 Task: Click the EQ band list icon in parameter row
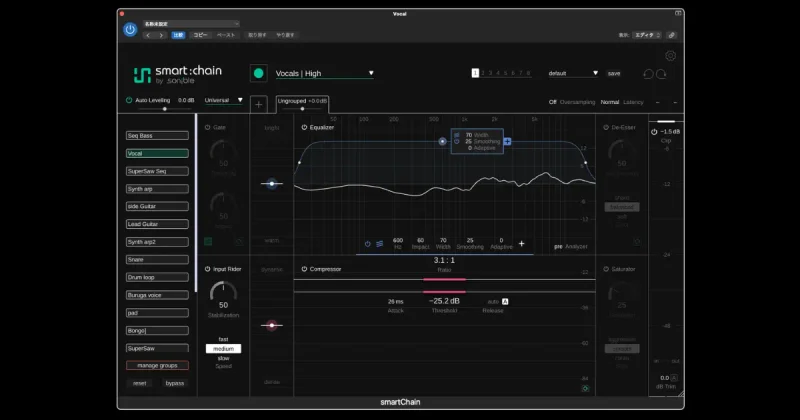point(380,244)
